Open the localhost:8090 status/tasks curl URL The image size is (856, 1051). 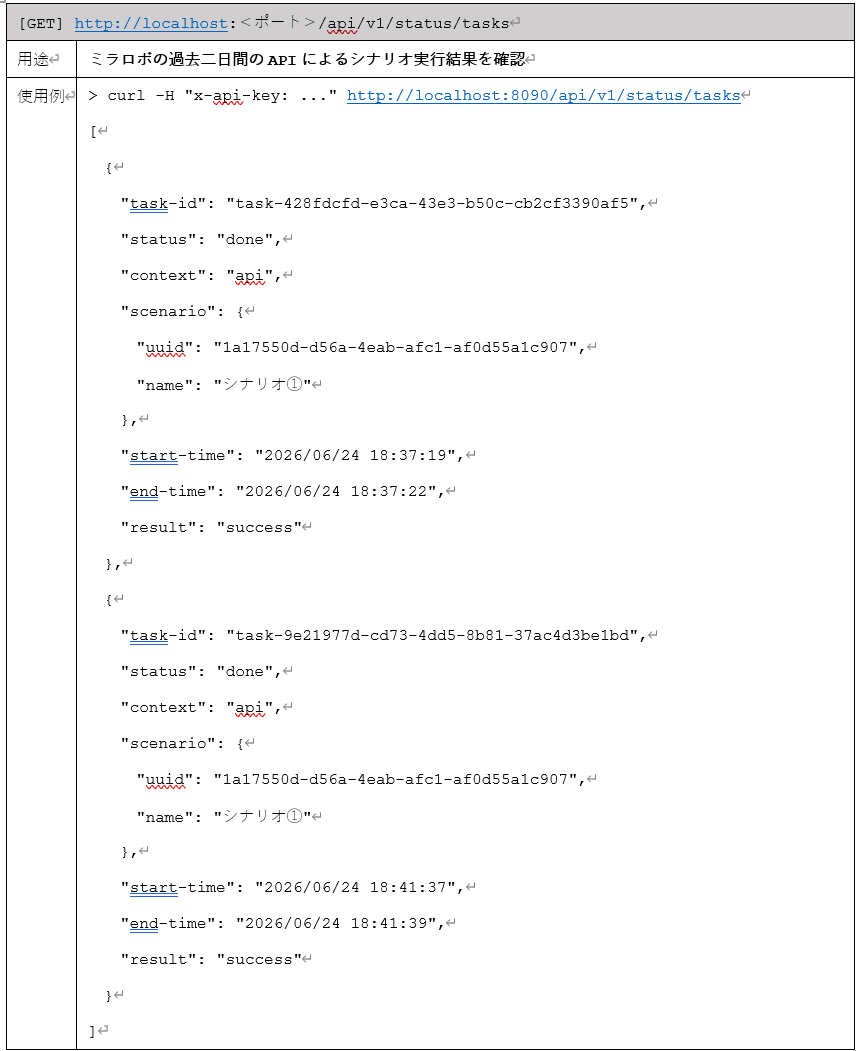[x=544, y=95]
